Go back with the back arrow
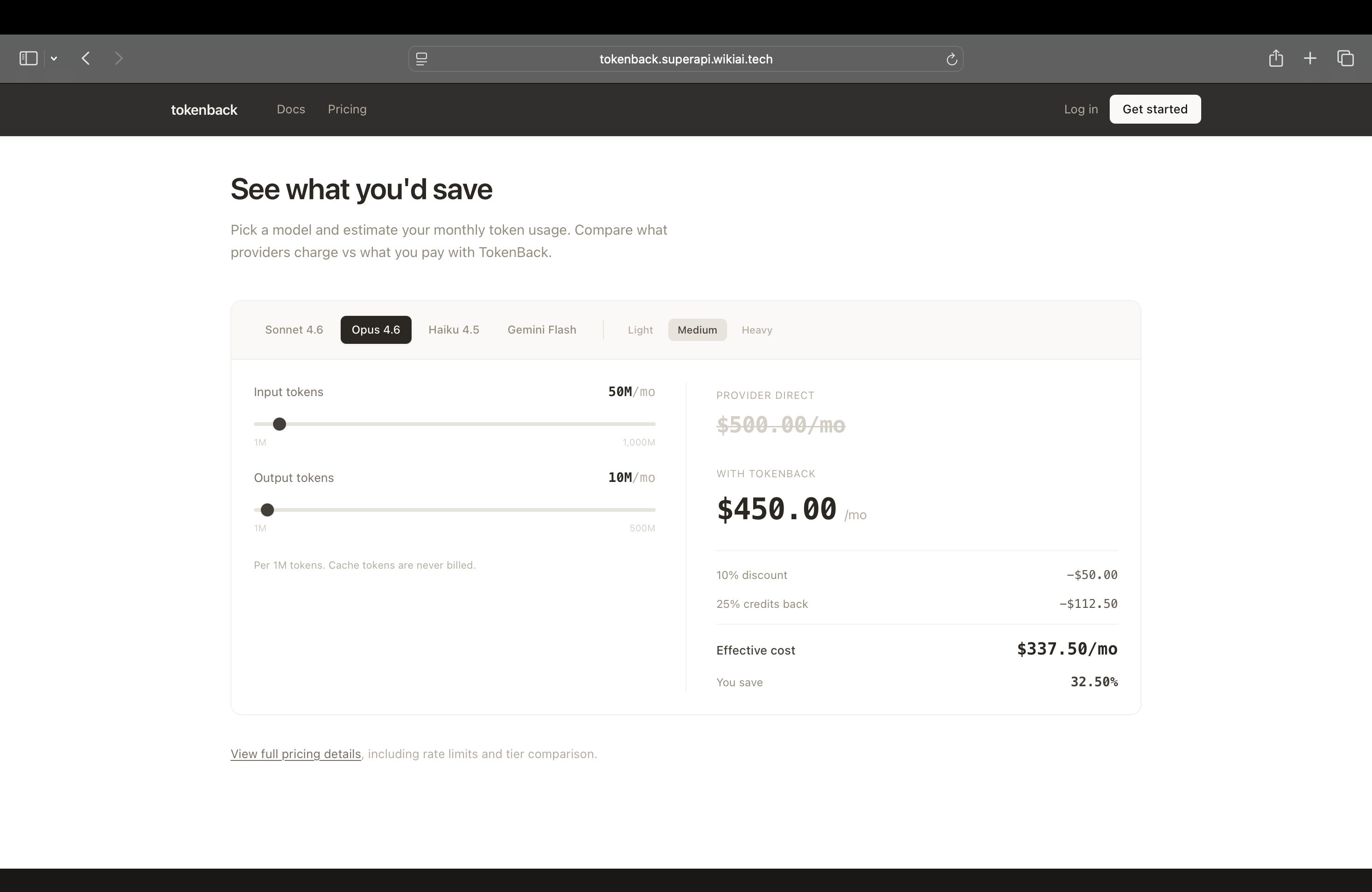The image size is (1372, 892). pos(86,58)
